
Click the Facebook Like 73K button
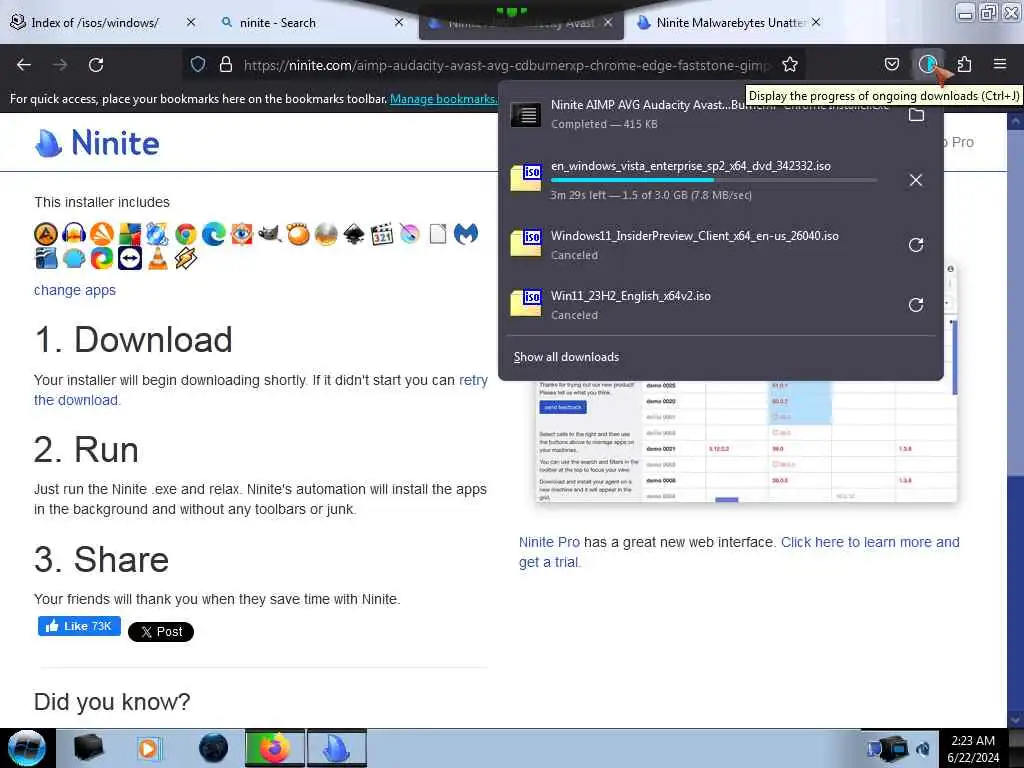pos(79,626)
